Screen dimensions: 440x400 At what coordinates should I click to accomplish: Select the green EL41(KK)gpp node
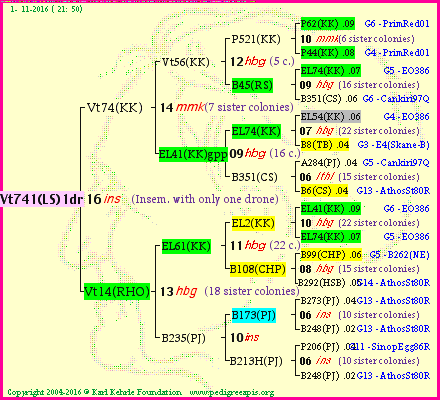[193, 154]
